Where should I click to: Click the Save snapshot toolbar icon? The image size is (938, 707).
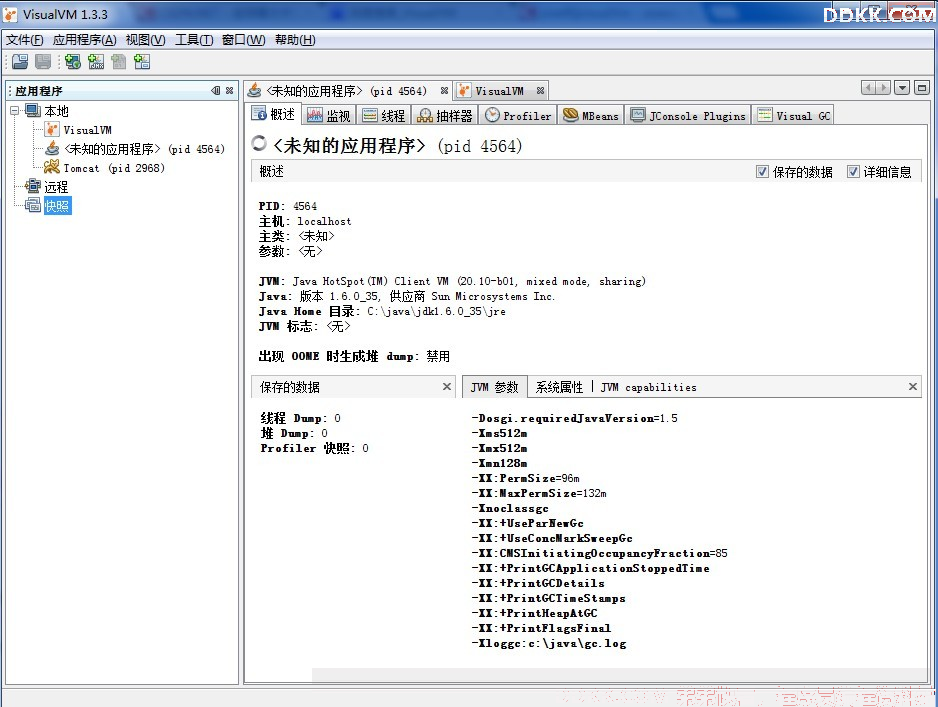43,62
